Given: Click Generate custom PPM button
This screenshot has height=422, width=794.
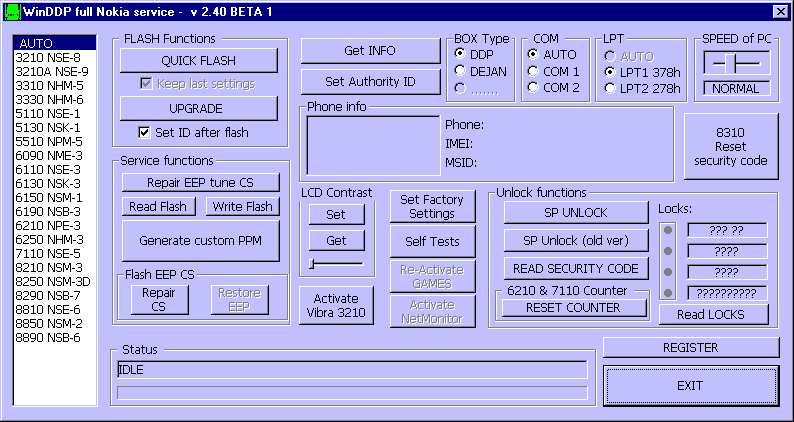Looking at the screenshot, I should (201, 241).
